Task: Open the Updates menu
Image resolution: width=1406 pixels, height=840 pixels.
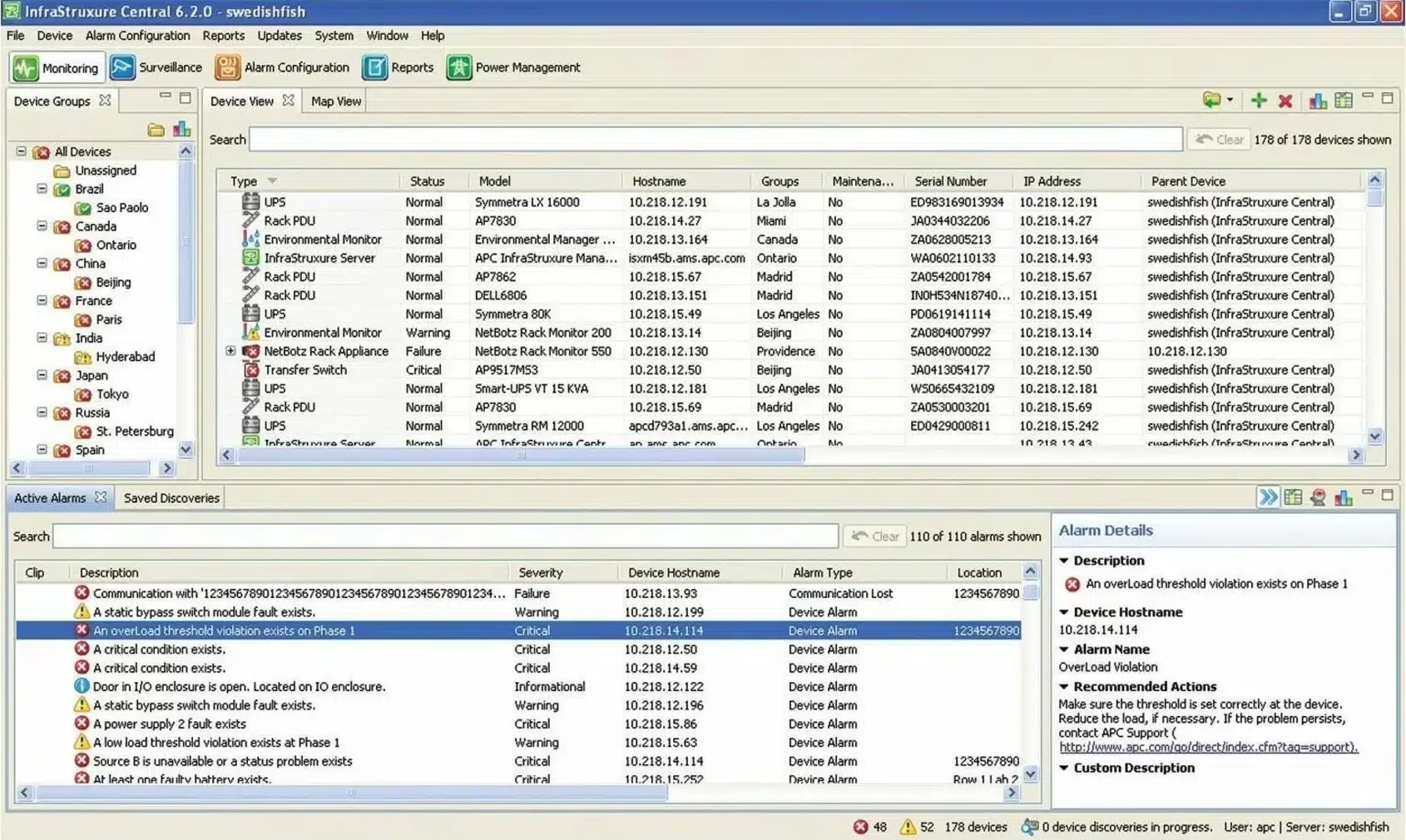Action: pyautogui.click(x=280, y=36)
